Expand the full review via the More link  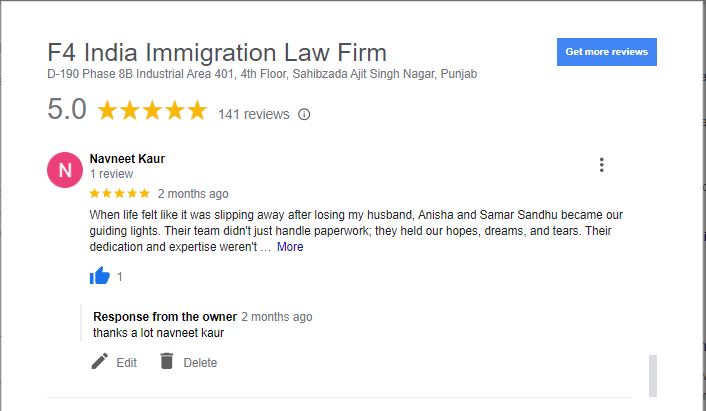point(290,247)
